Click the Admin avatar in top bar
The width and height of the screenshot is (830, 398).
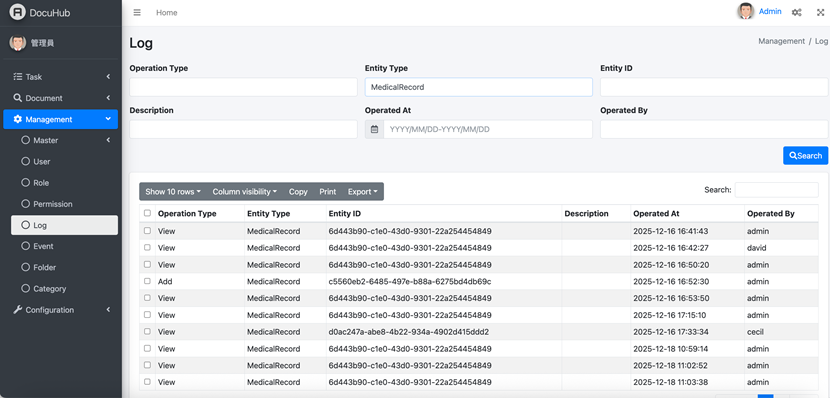tap(746, 11)
